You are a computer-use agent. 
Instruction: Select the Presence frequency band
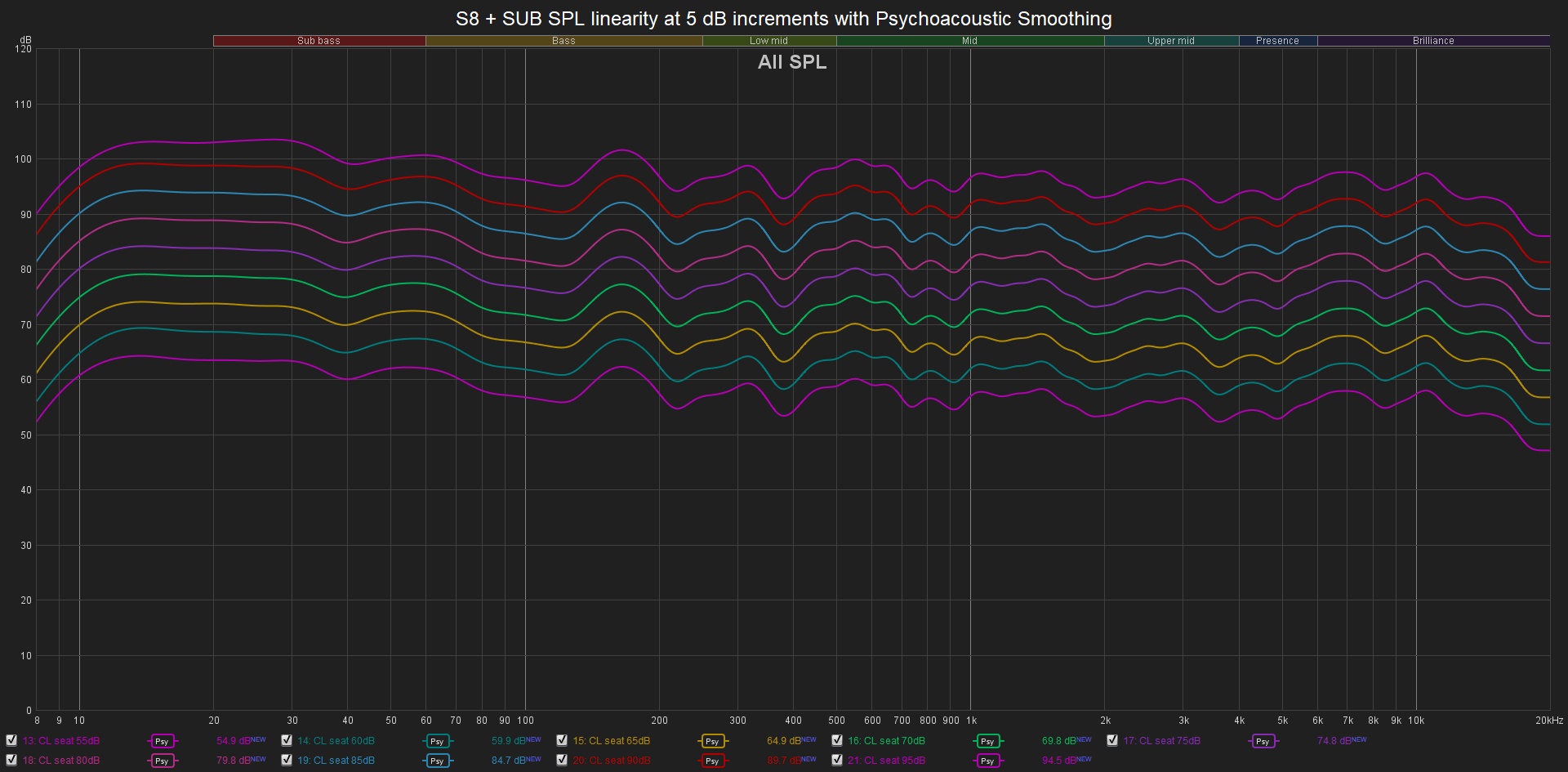1278,41
